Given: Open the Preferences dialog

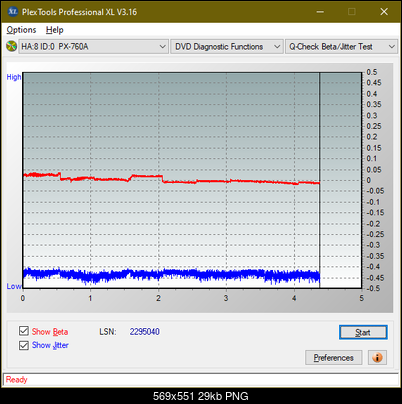Looking at the screenshot, I should (x=333, y=358).
